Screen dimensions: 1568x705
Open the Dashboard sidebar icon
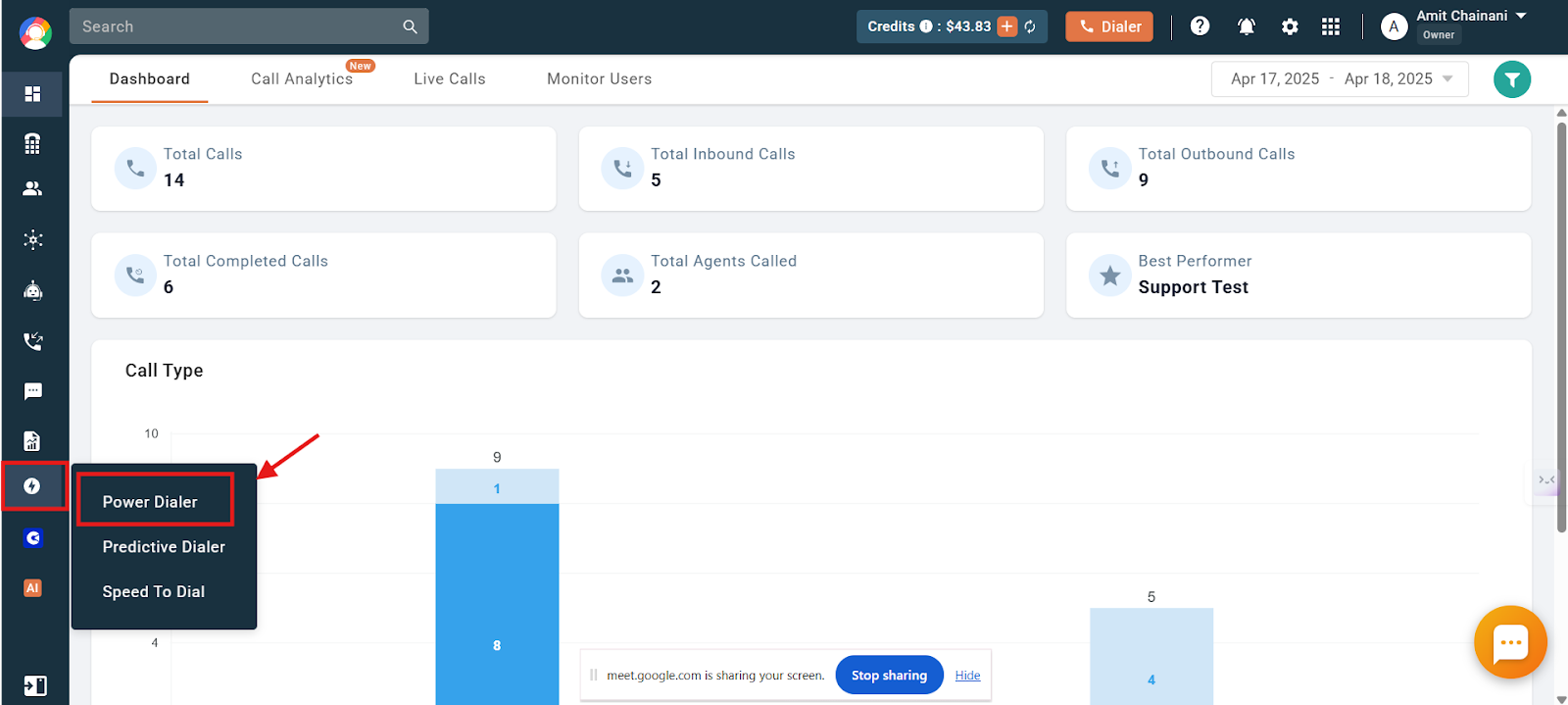pos(32,94)
